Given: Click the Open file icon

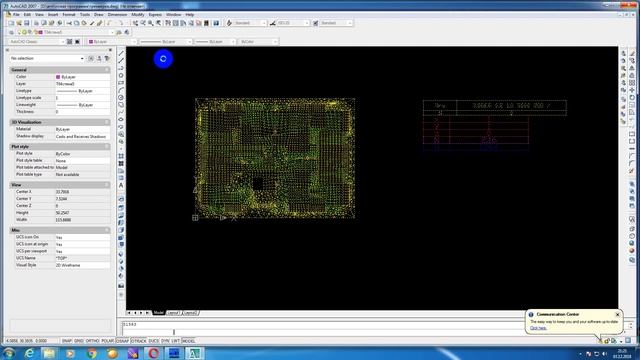Looking at the screenshot, I should tap(19, 23).
